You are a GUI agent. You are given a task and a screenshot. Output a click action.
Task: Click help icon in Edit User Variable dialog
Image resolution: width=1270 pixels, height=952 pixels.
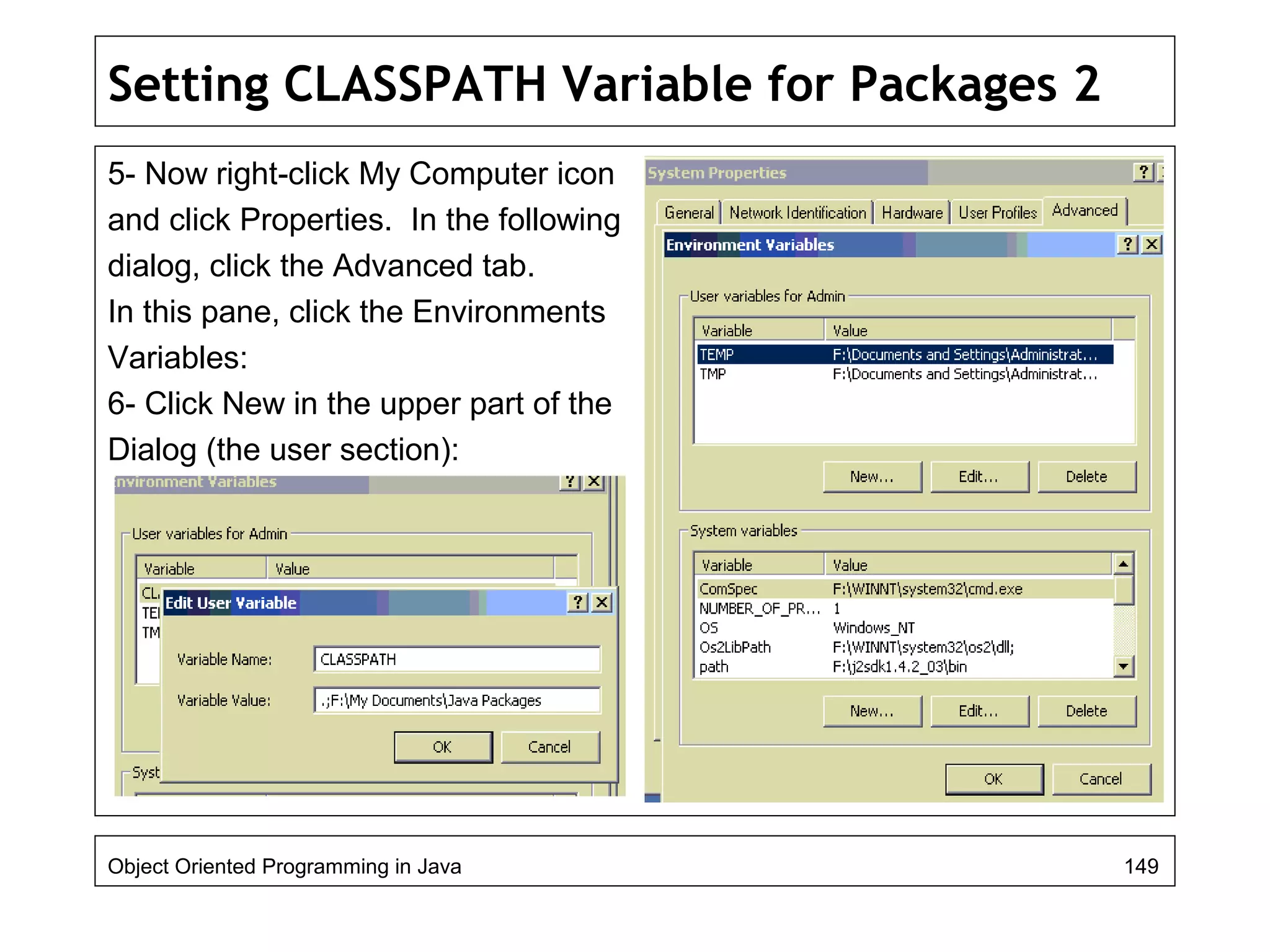578,602
